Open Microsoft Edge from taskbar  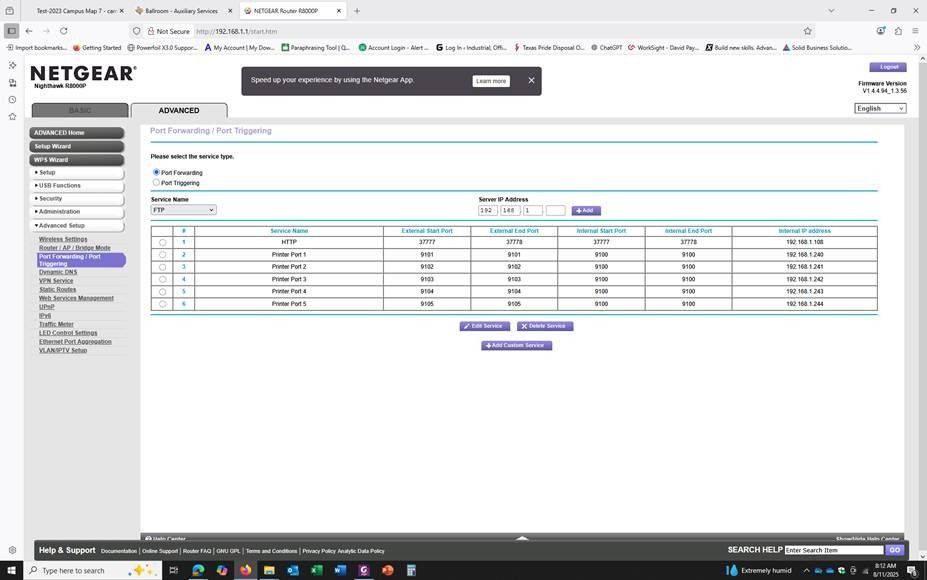(x=198, y=570)
